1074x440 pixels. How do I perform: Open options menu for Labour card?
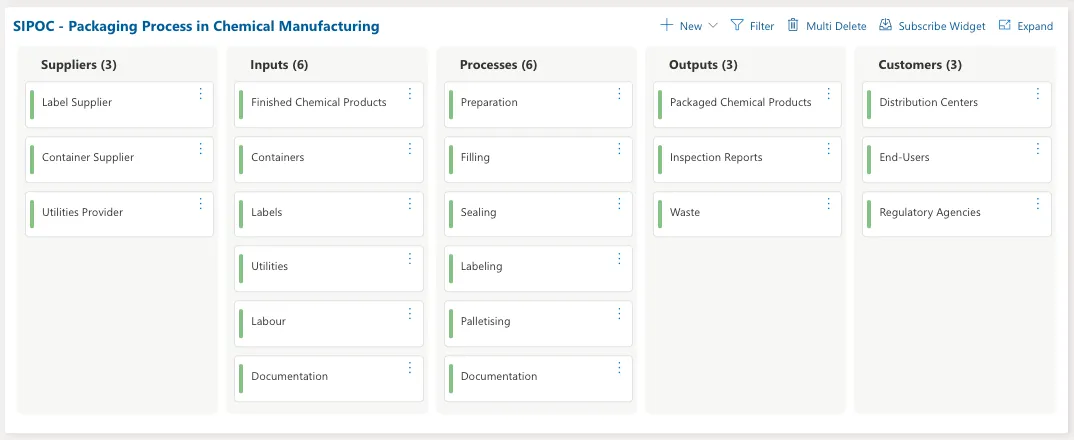click(x=410, y=313)
